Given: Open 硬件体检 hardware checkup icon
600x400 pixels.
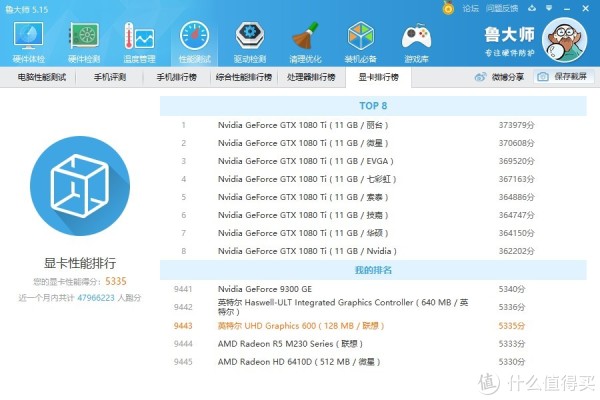Looking at the screenshot, I should (x=28, y=41).
